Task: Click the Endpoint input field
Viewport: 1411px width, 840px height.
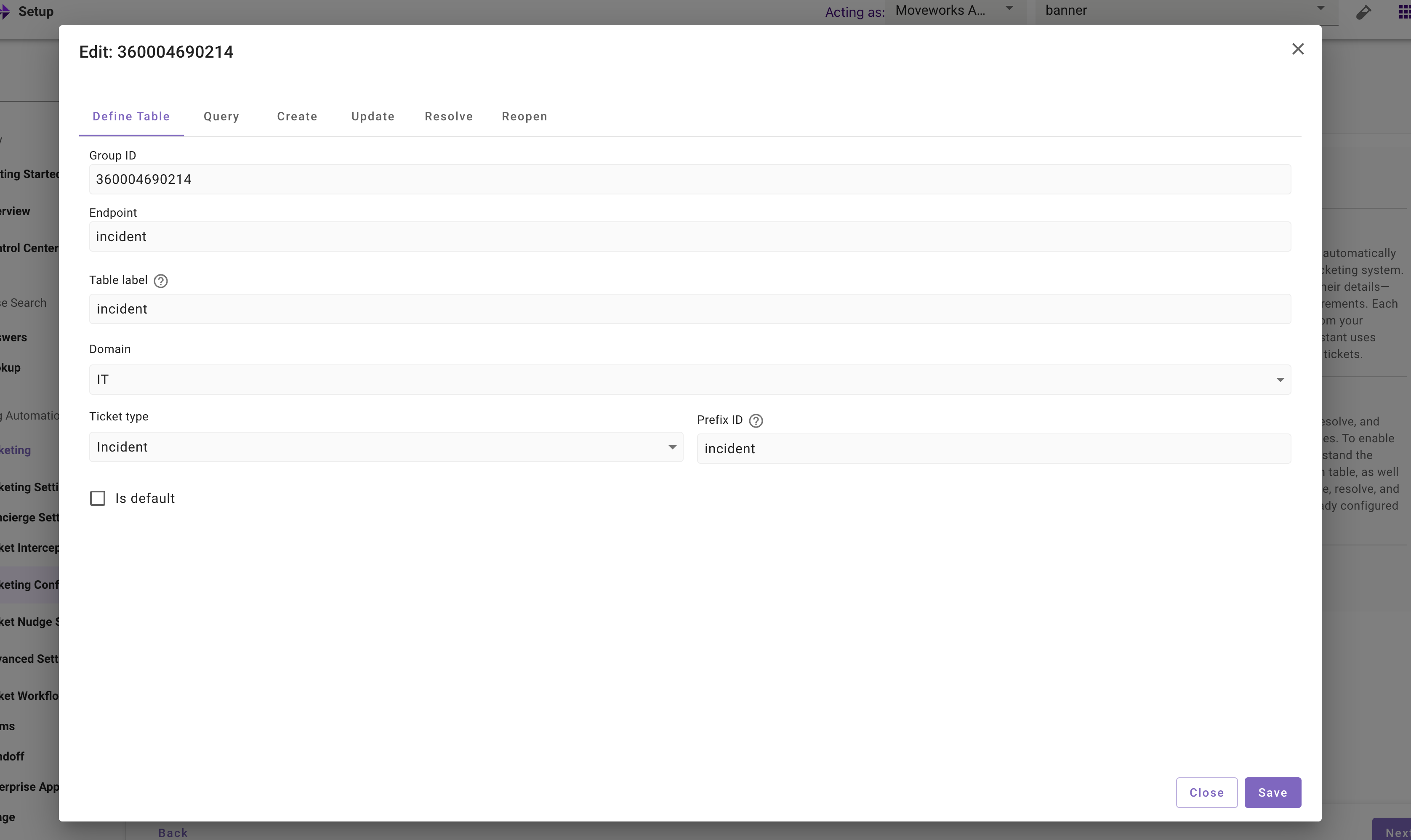Action: 690,237
